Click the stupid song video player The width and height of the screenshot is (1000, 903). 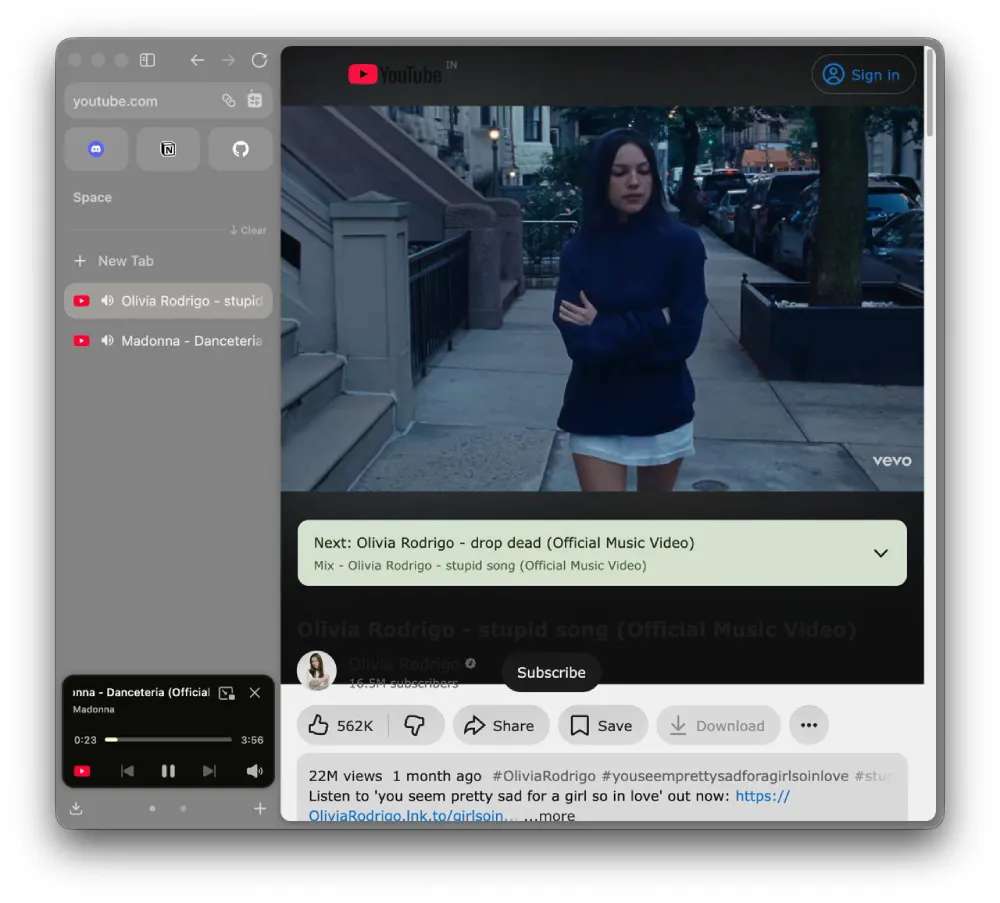tap(602, 298)
